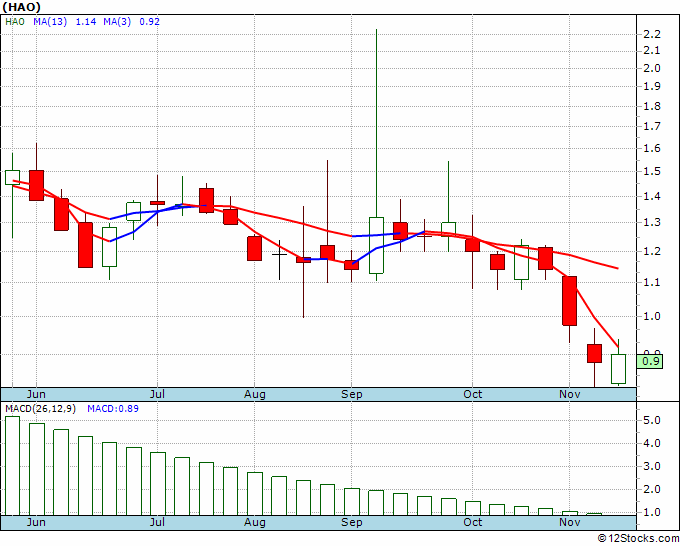680x546 pixels.
Task: Click the Nov label on MACD panel axis
Action: 569,522
